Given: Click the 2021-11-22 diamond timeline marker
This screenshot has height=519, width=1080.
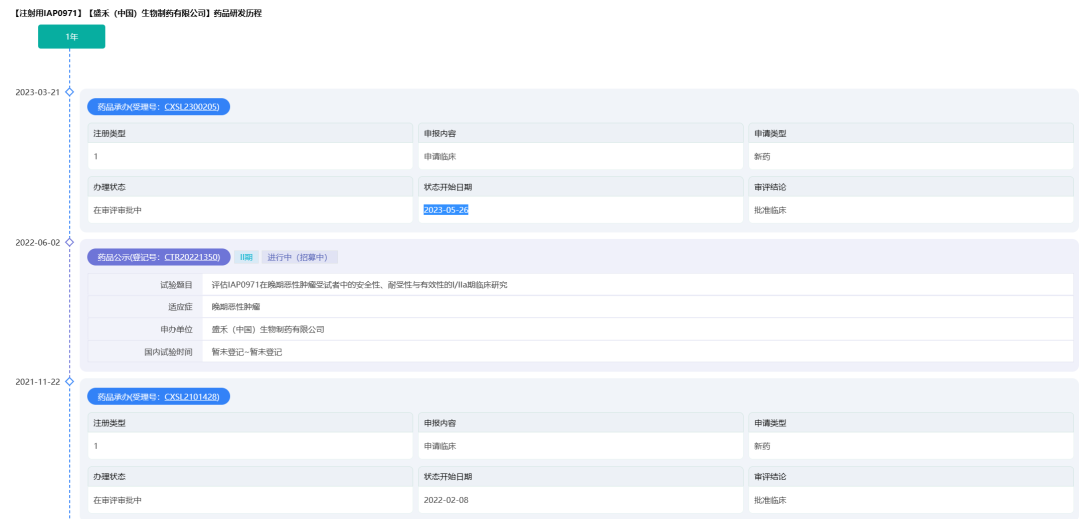Looking at the screenshot, I should (69, 382).
